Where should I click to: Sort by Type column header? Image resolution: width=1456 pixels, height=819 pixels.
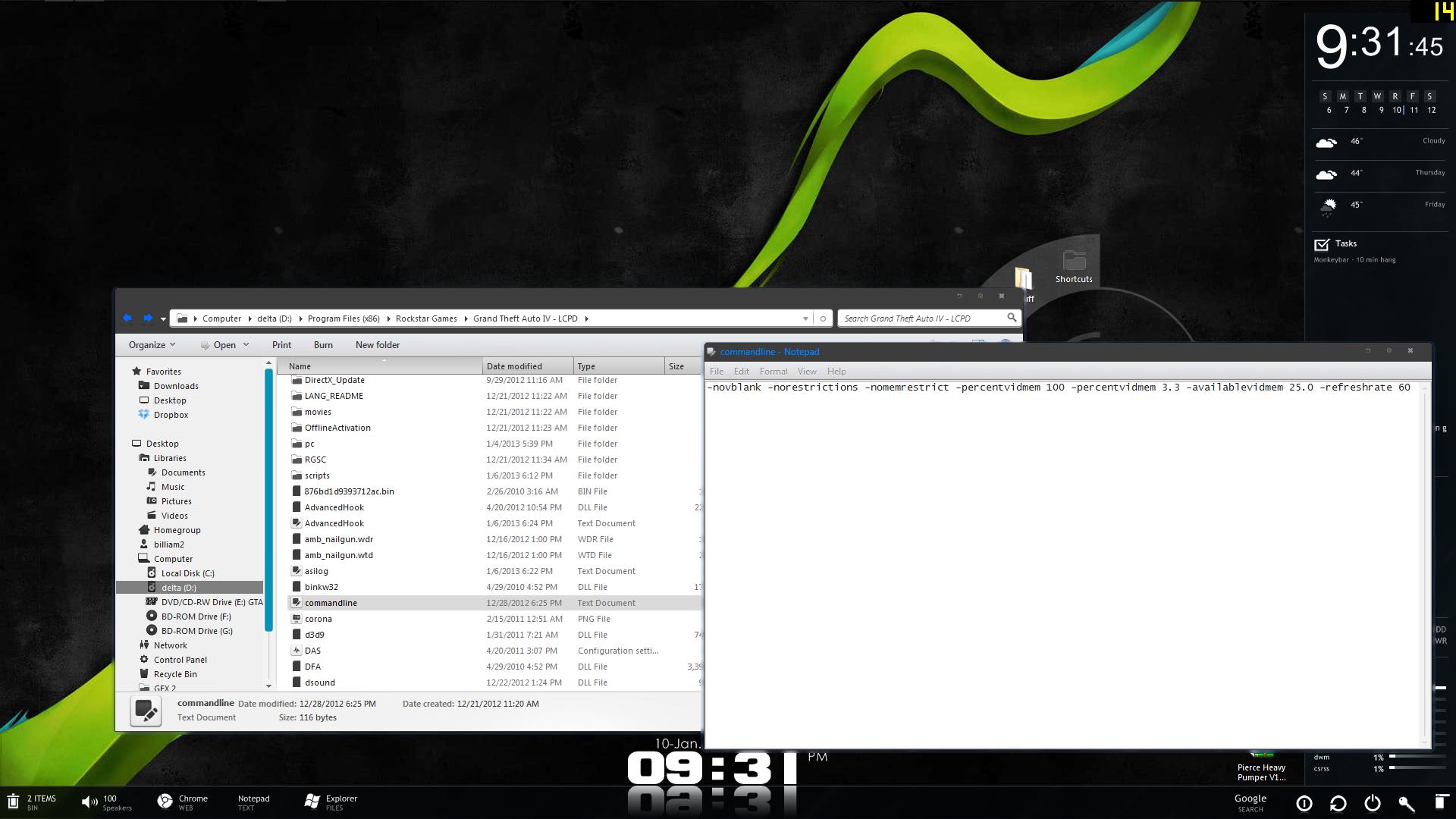coord(618,366)
